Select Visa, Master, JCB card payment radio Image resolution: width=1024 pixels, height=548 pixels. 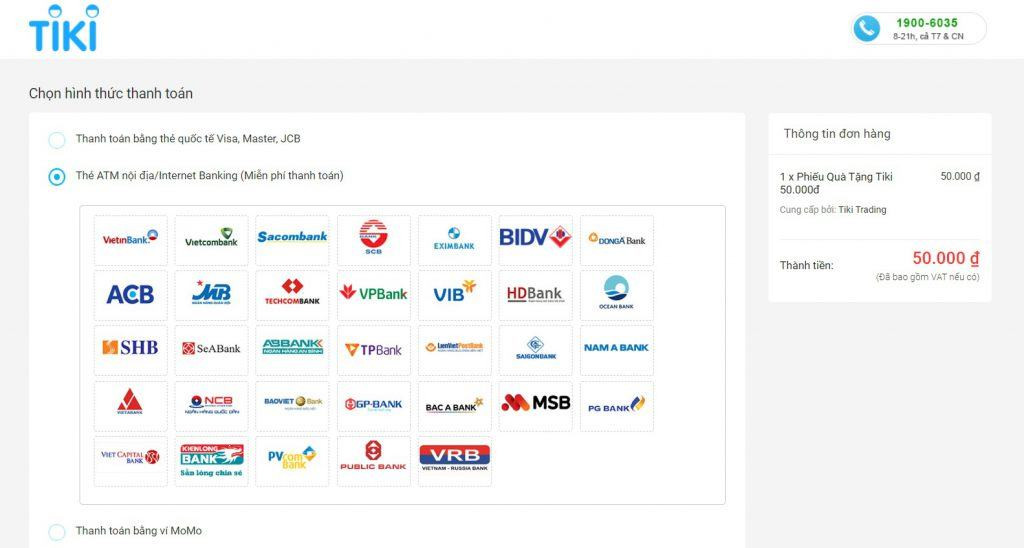pyautogui.click(x=57, y=140)
